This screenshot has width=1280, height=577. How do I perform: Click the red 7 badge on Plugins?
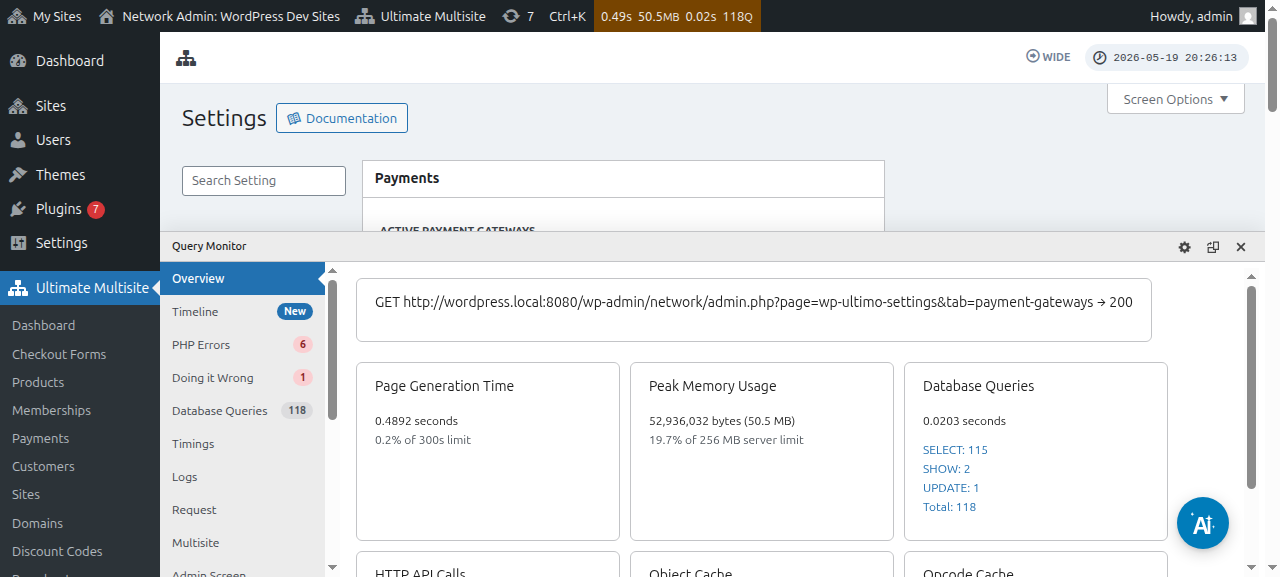96,209
